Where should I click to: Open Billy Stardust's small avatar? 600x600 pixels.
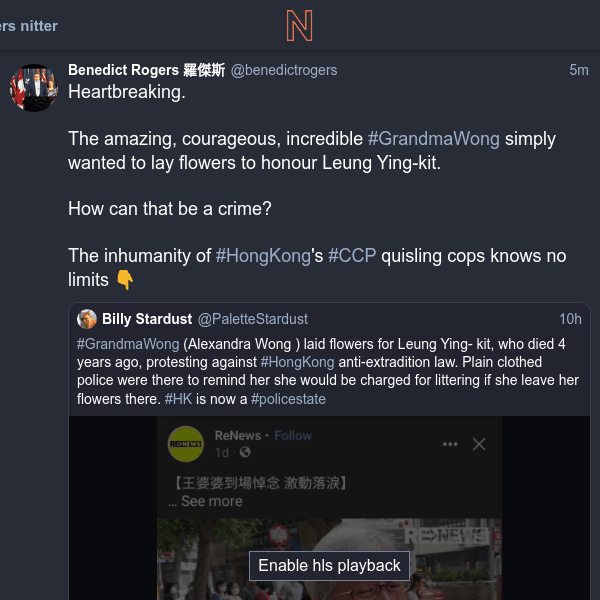[x=87, y=319]
